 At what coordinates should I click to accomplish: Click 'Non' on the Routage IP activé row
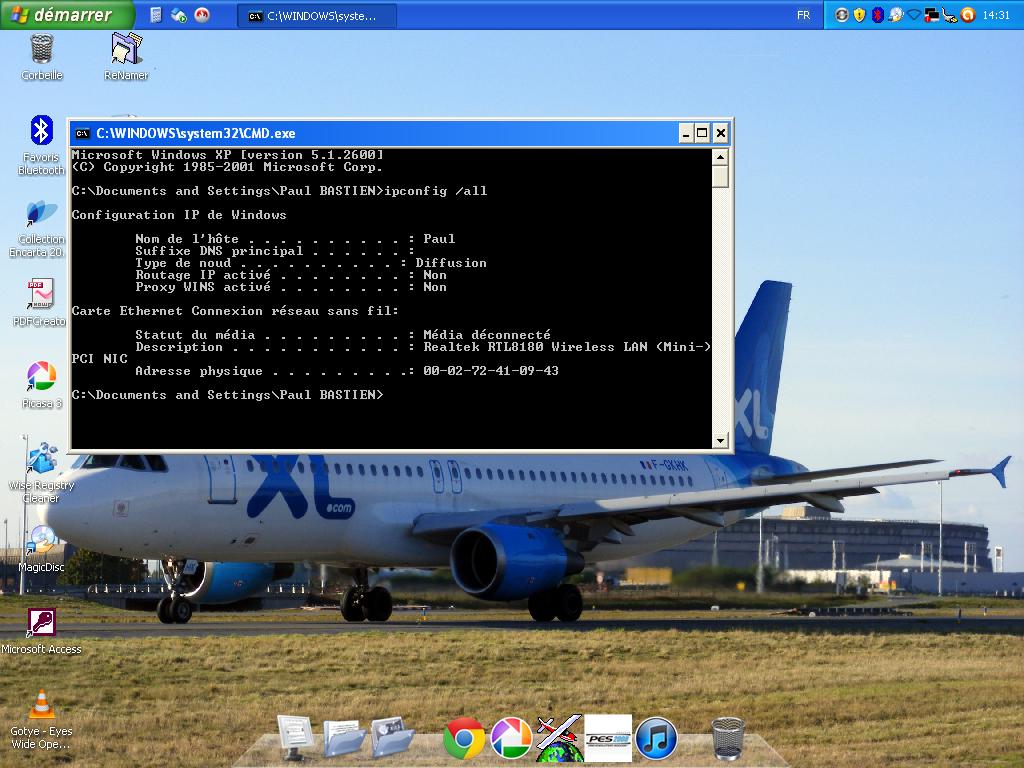point(435,275)
